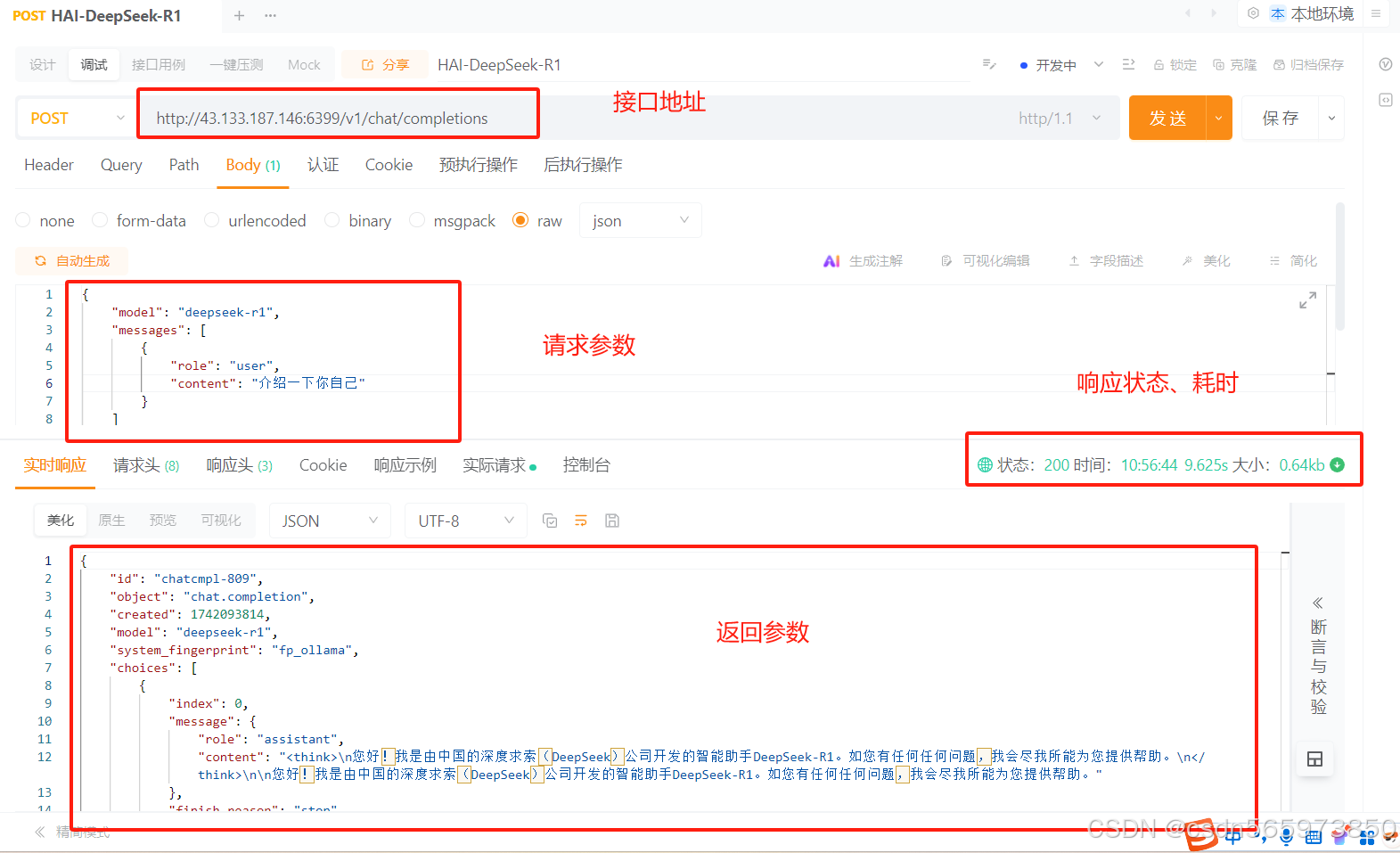The height and width of the screenshot is (853, 1400).
Task: Switch response view to 美化
Action: point(61,521)
